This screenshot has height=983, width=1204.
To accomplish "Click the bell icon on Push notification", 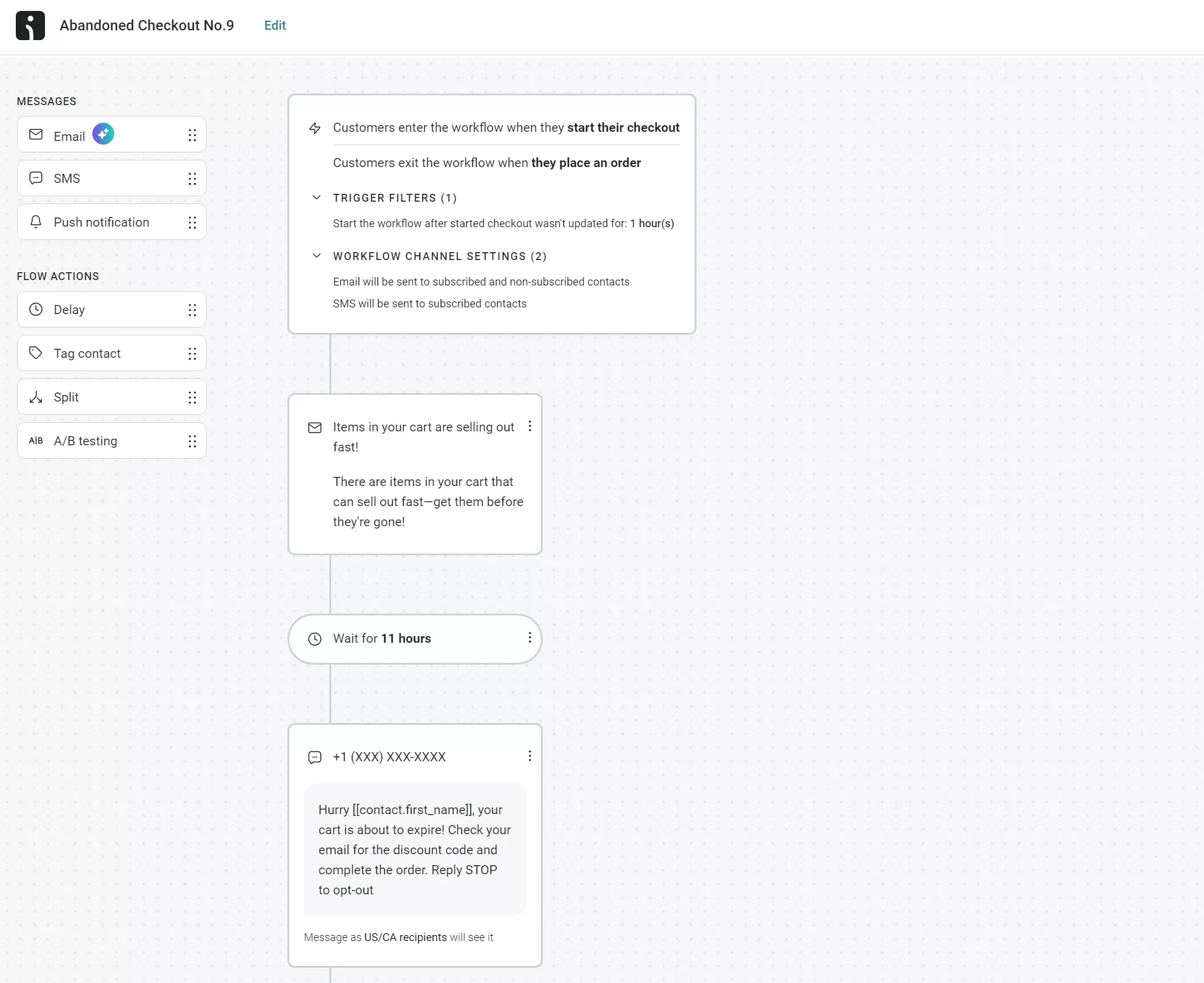I will tap(36, 222).
